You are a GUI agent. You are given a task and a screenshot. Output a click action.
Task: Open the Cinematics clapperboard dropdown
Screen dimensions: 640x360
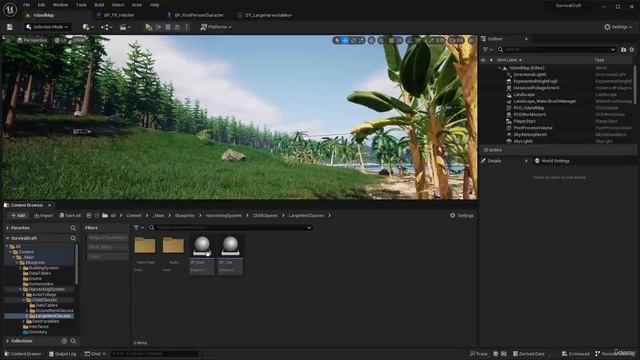point(124,27)
